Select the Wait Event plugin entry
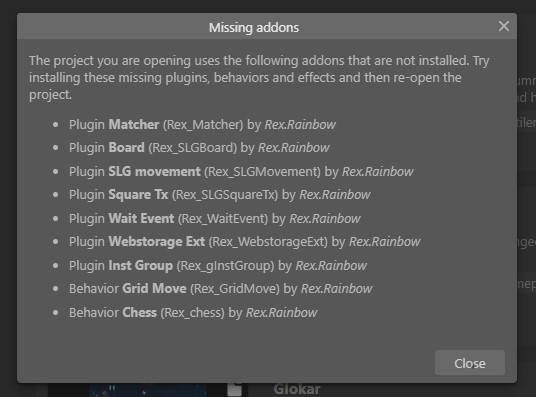 [x=215, y=219]
